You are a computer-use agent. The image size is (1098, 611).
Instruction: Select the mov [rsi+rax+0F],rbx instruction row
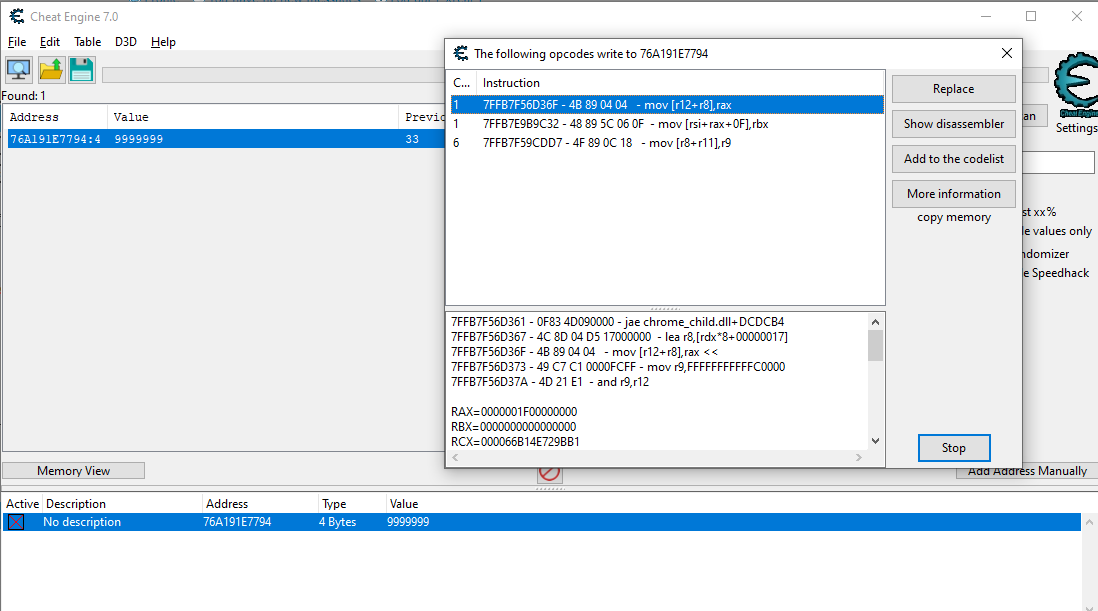tap(625, 124)
